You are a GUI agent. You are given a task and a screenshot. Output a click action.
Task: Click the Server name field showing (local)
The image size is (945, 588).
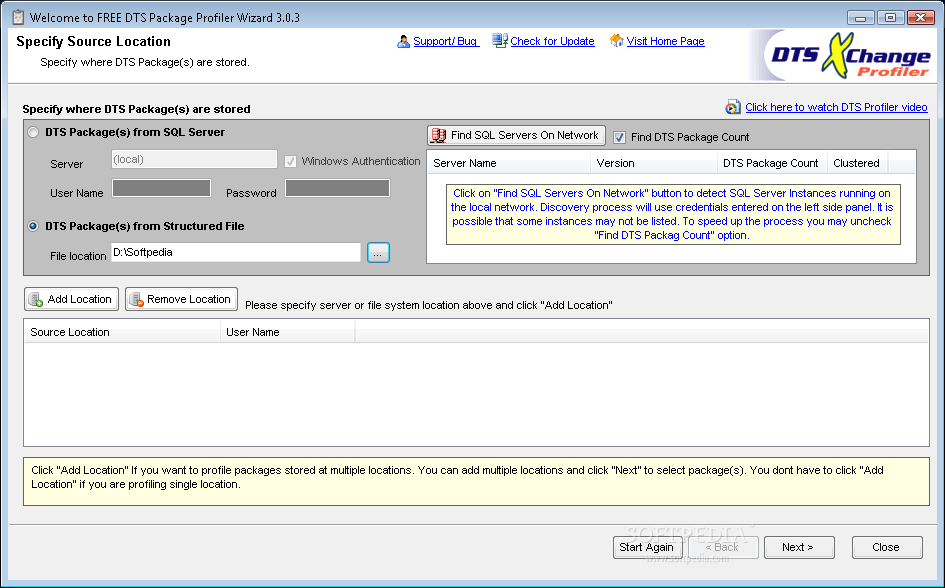(x=194, y=160)
